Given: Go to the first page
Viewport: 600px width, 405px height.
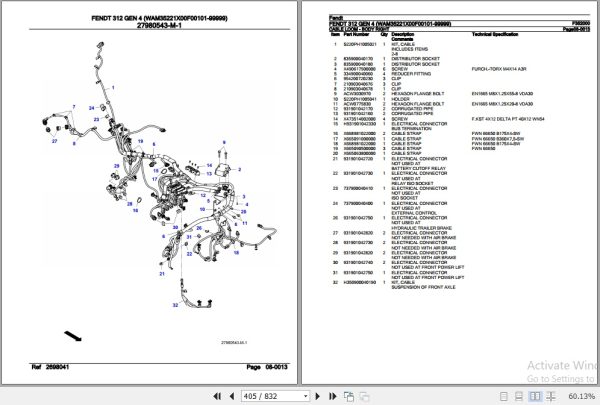Looking at the screenshot, I should pos(217,396).
